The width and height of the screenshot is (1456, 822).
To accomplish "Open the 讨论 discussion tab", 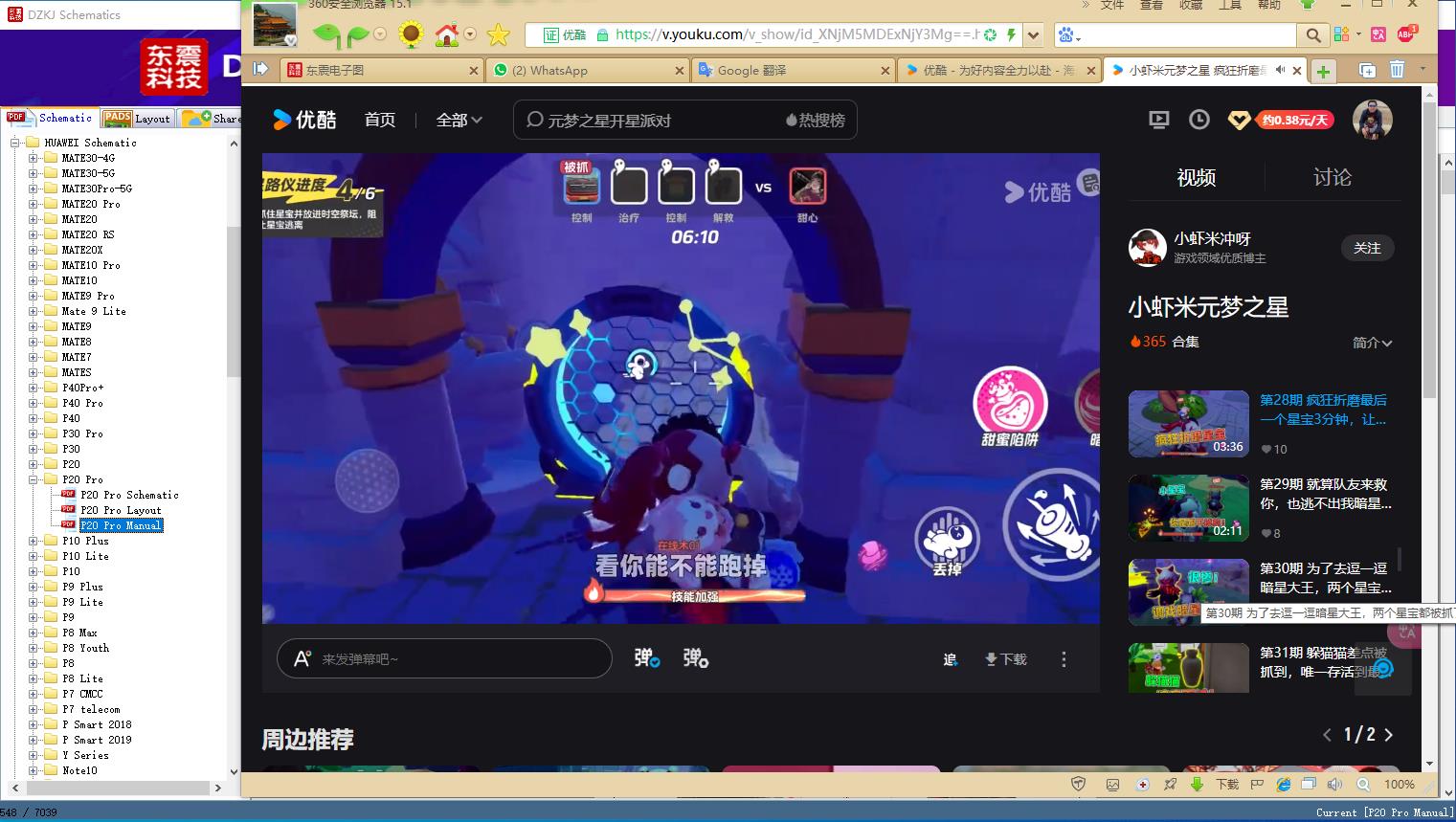I will coord(1332,177).
